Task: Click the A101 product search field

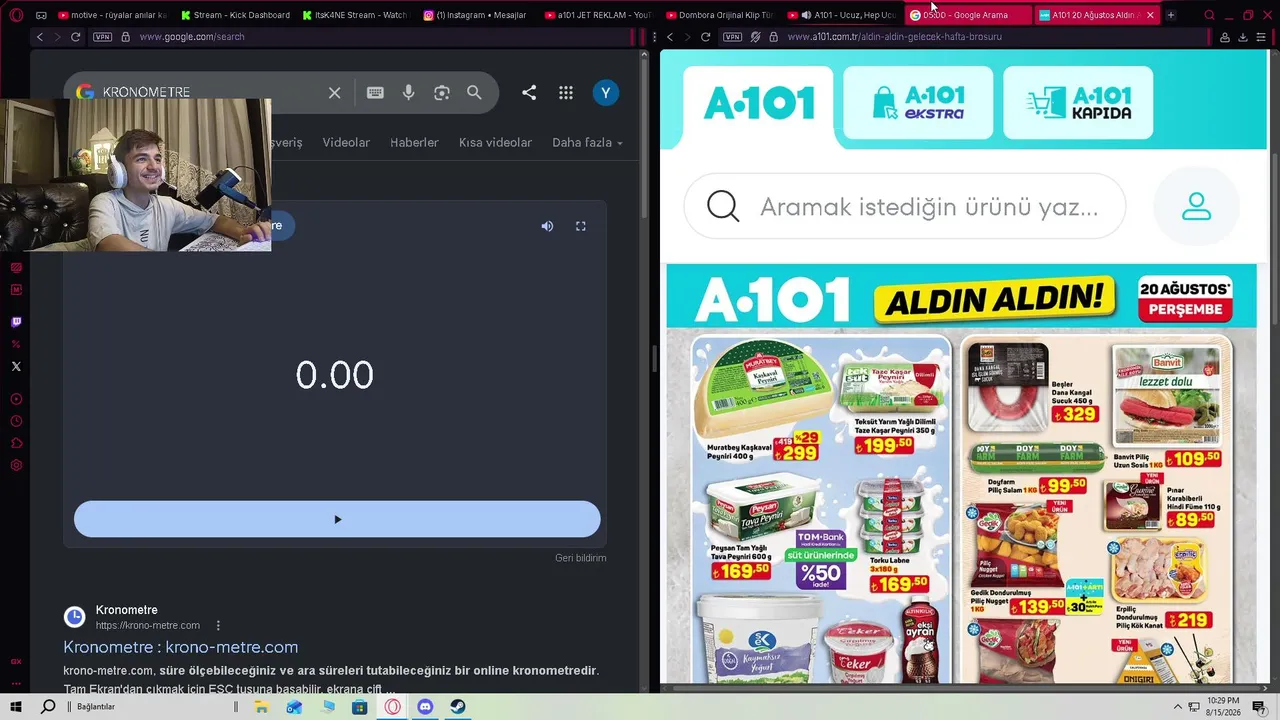Action: 905,206
